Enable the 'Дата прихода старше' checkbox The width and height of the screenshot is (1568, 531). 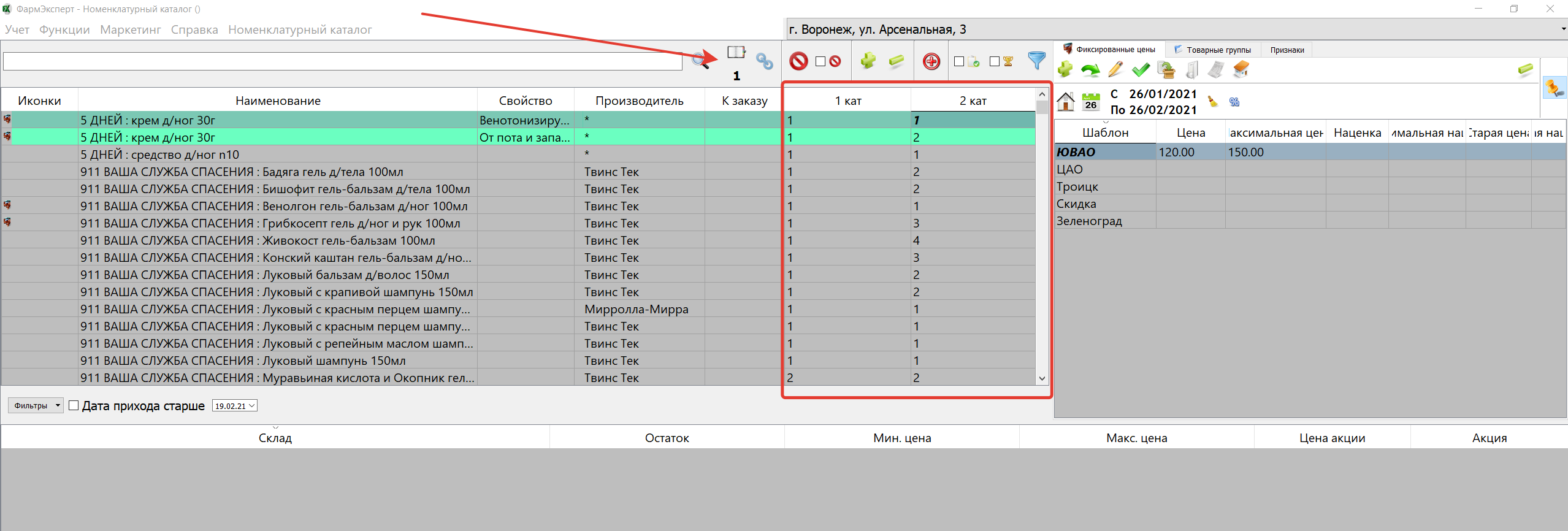(74, 405)
